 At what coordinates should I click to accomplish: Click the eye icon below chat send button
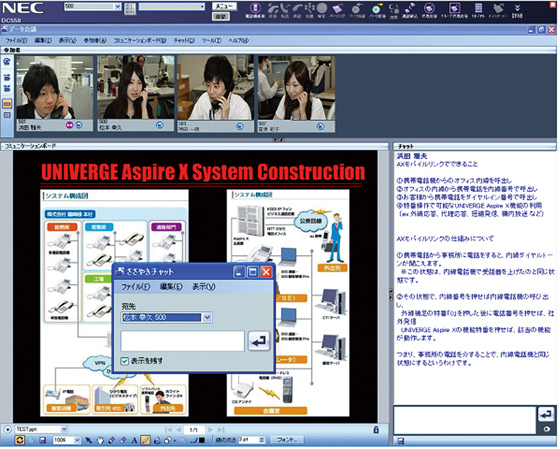click(x=546, y=429)
